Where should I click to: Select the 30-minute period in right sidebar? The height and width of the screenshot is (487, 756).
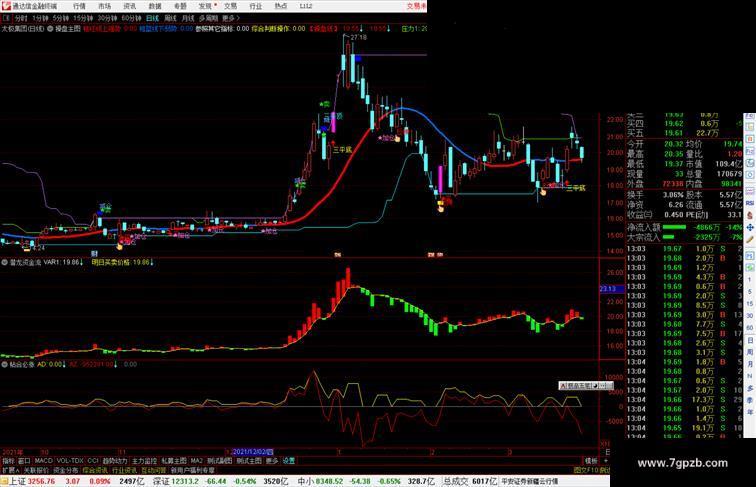click(750, 315)
